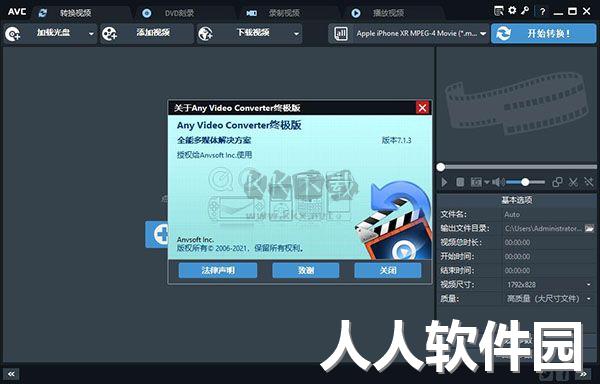
Task: Collapse left panel with bottom-left chevrons
Action: pyautogui.click(x=11, y=374)
